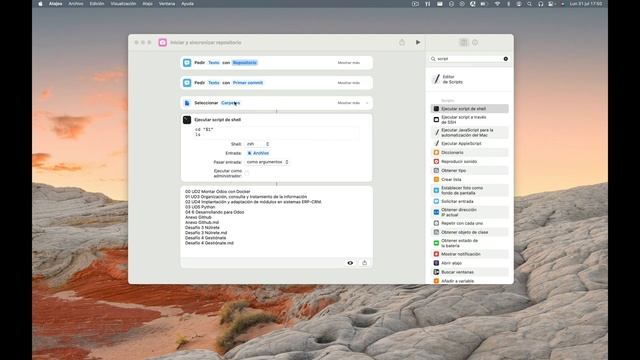
Task: Add the 'Solicitar entrada' action
Action: point(469,201)
